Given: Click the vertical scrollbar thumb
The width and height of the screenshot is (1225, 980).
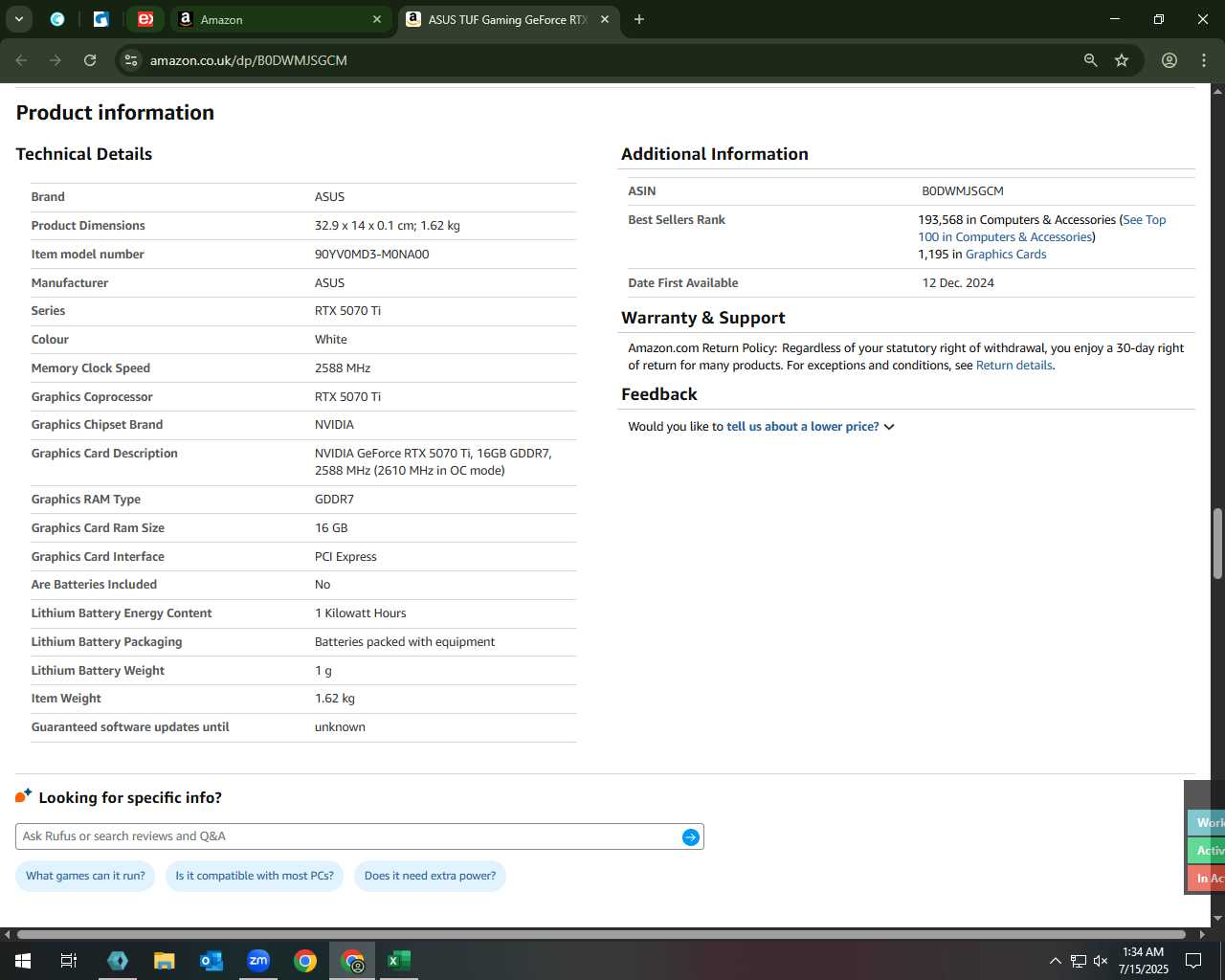Looking at the screenshot, I should [1217, 544].
